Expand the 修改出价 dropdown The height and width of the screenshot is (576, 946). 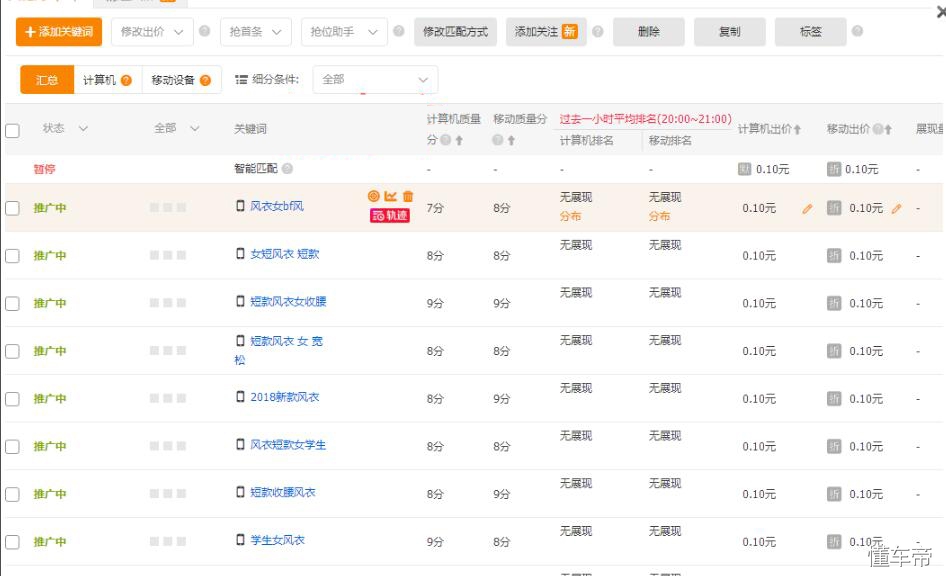coord(152,31)
